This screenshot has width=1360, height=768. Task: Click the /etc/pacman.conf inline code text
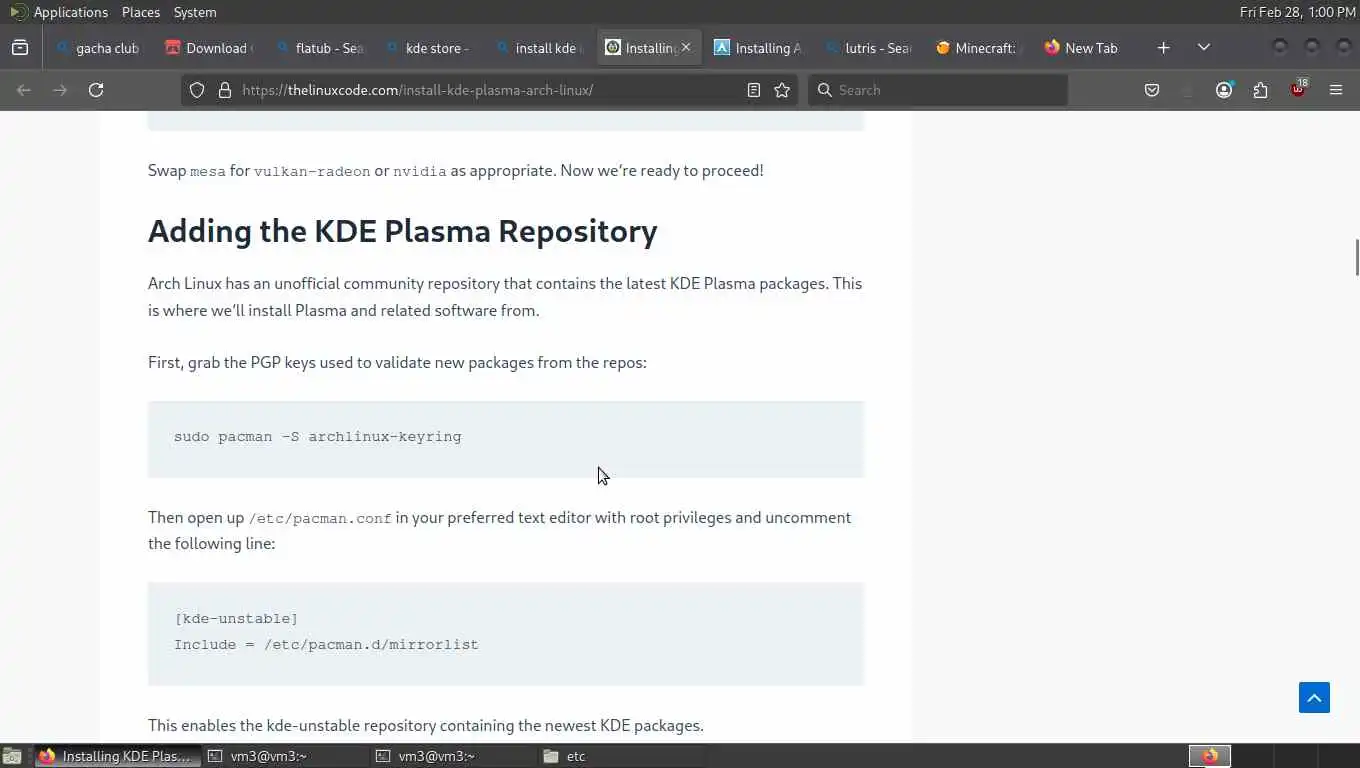coord(320,518)
